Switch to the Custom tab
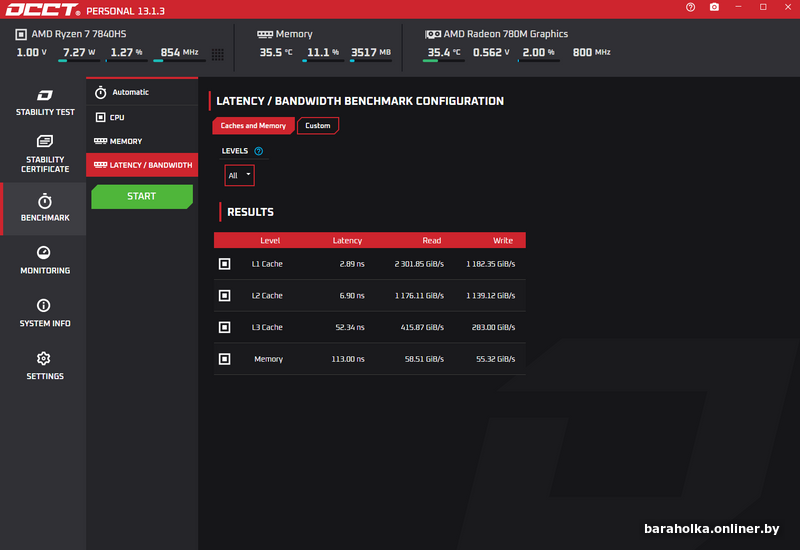The image size is (800, 550). click(317, 126)
